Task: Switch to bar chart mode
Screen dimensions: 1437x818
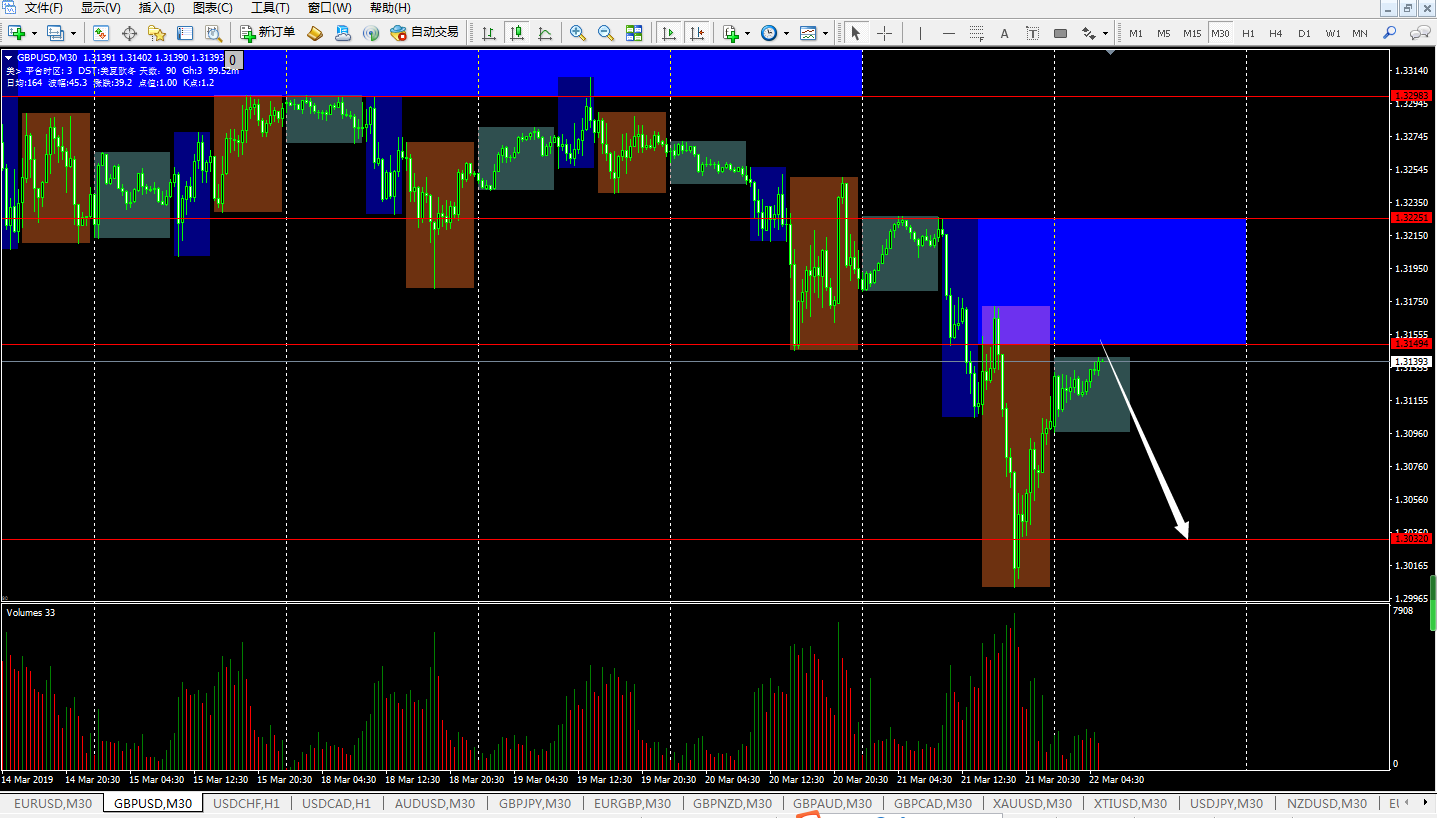Action: pyautogui.click(x=489, y=33)
